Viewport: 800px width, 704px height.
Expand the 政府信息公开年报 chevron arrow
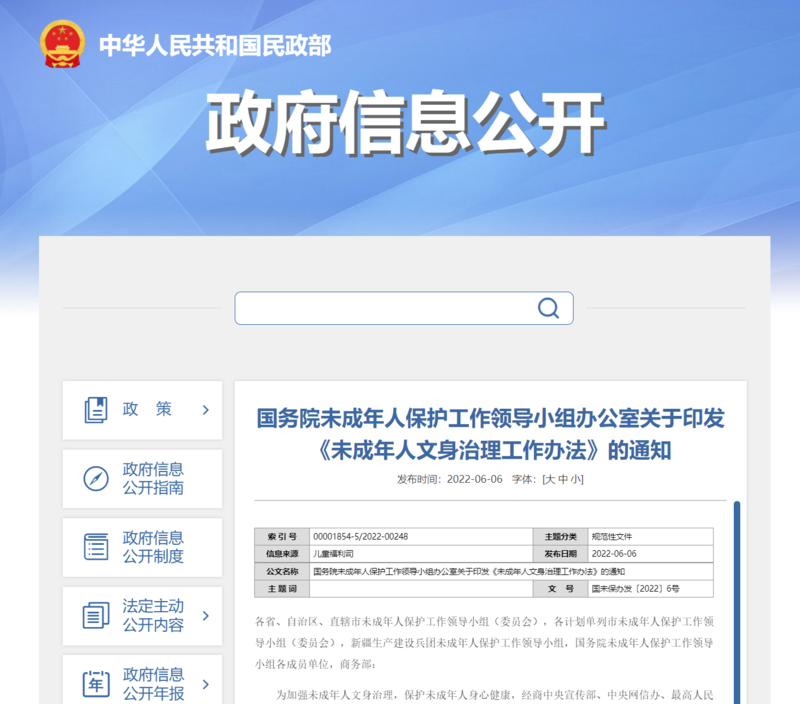pos(205,684)
